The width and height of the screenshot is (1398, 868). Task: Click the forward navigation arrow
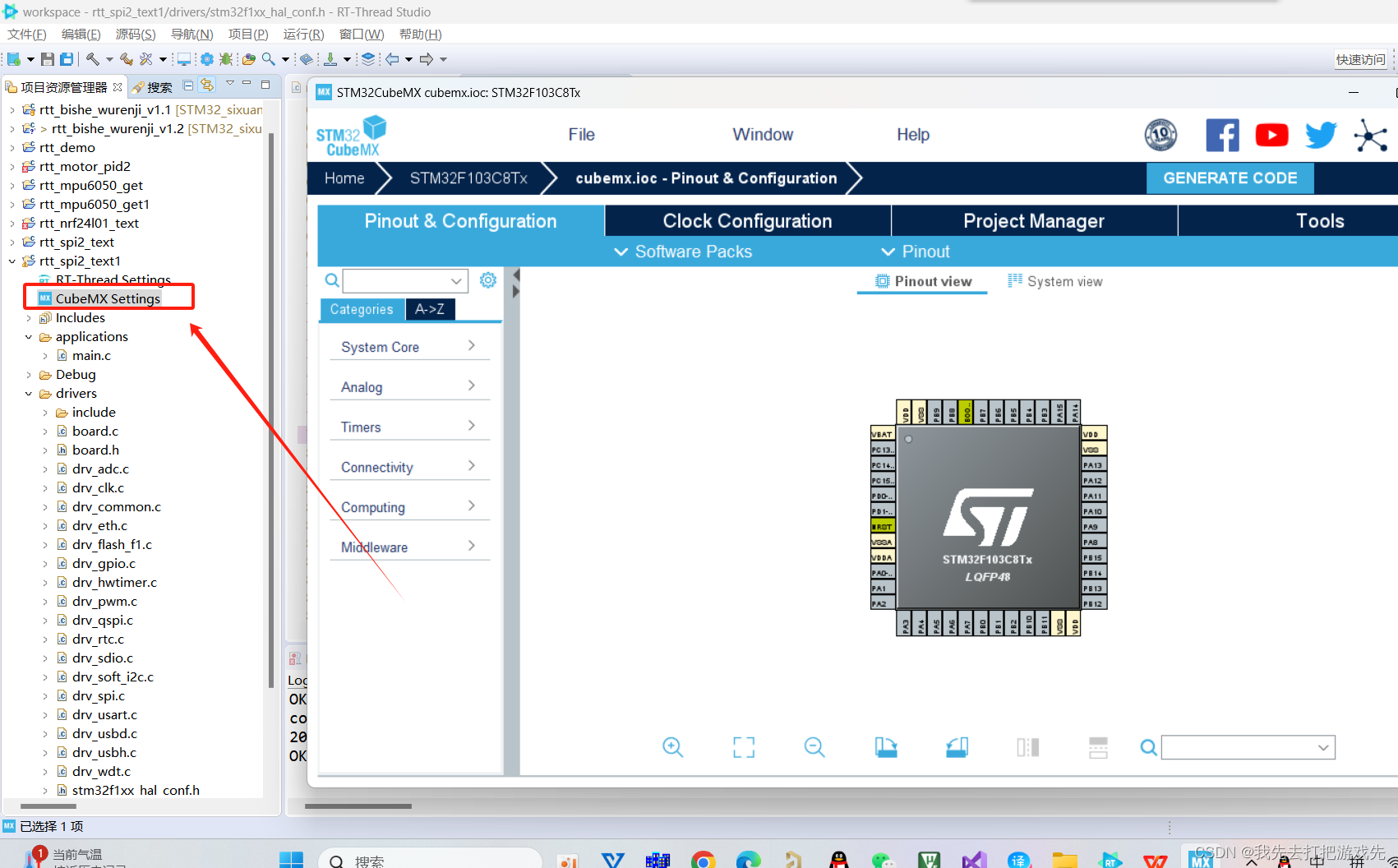(426, 59)
